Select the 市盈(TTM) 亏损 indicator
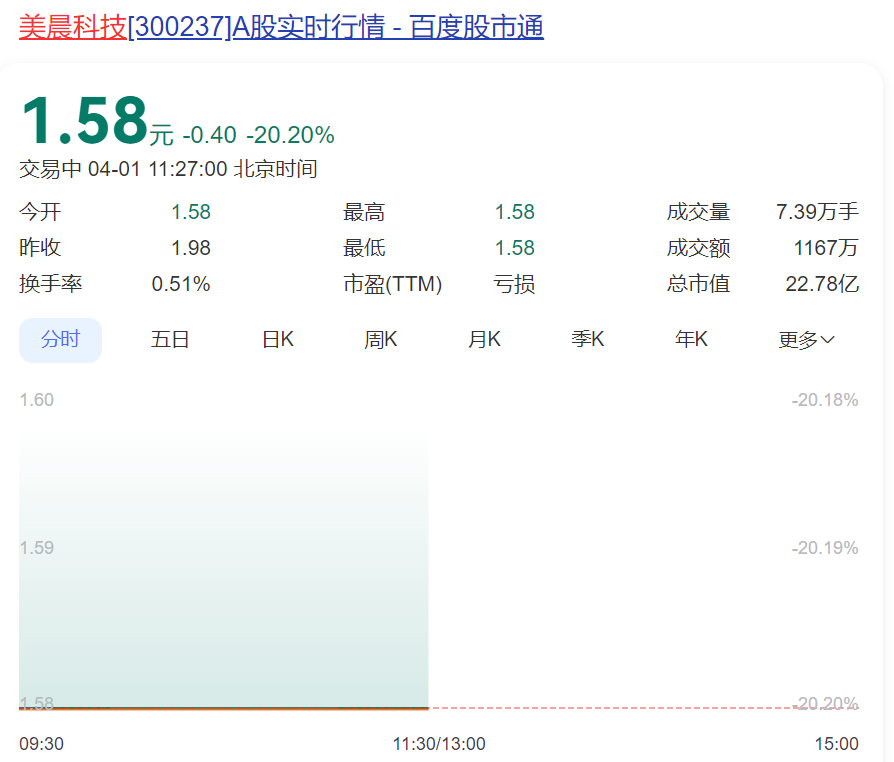 pos(515,283)
